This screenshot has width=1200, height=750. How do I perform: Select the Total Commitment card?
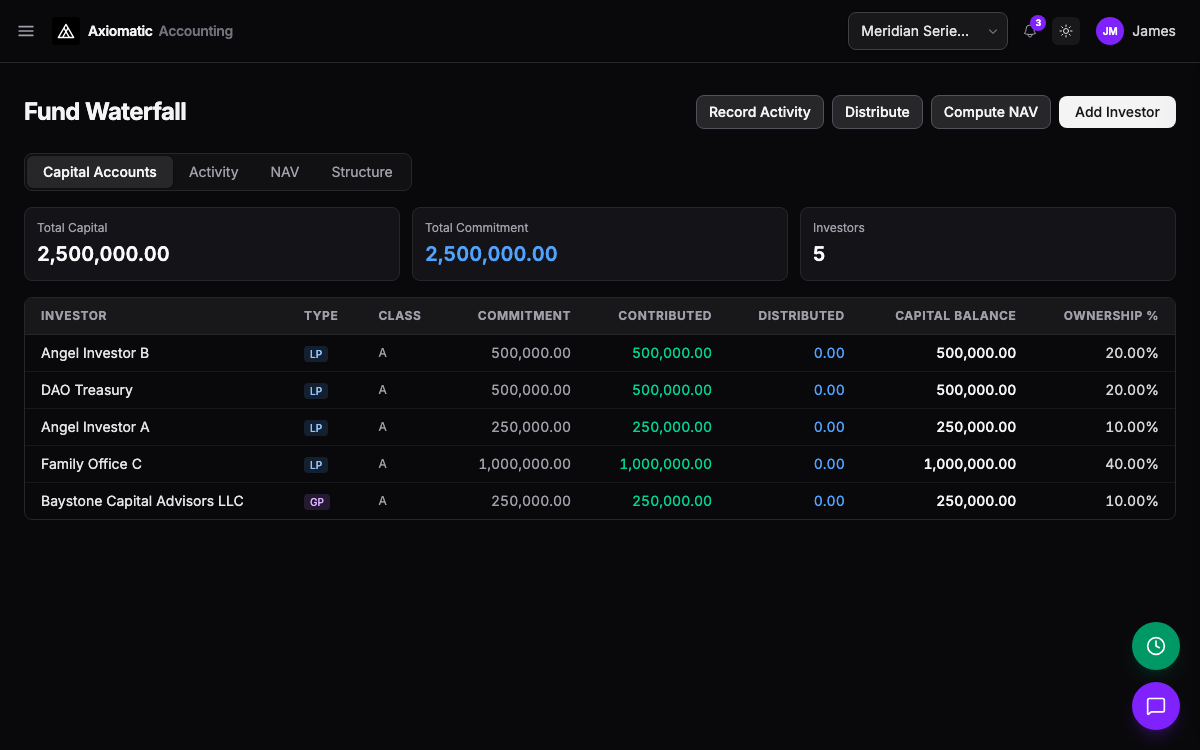[600, 244]
